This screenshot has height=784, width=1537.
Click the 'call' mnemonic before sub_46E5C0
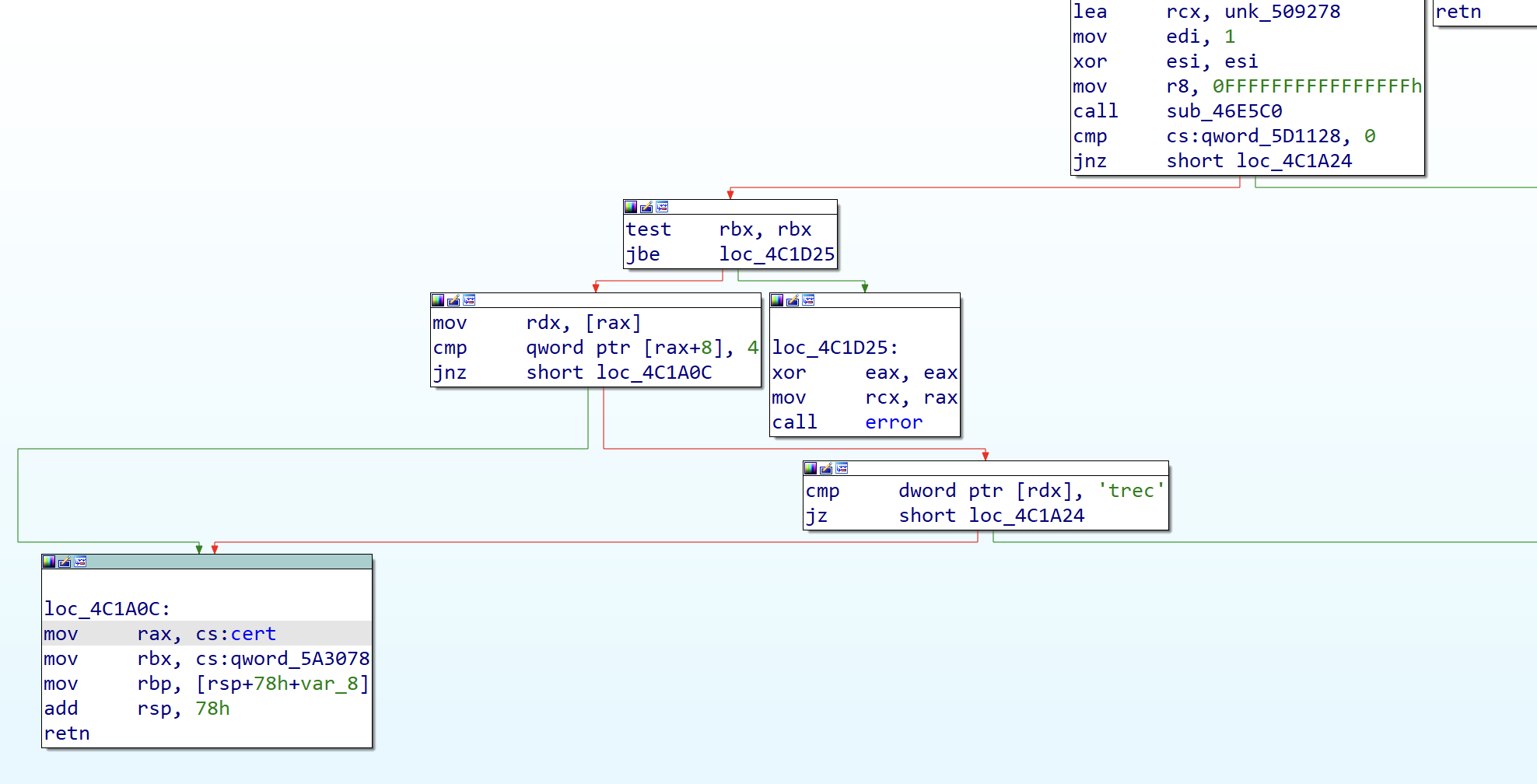click(1095, 111)
